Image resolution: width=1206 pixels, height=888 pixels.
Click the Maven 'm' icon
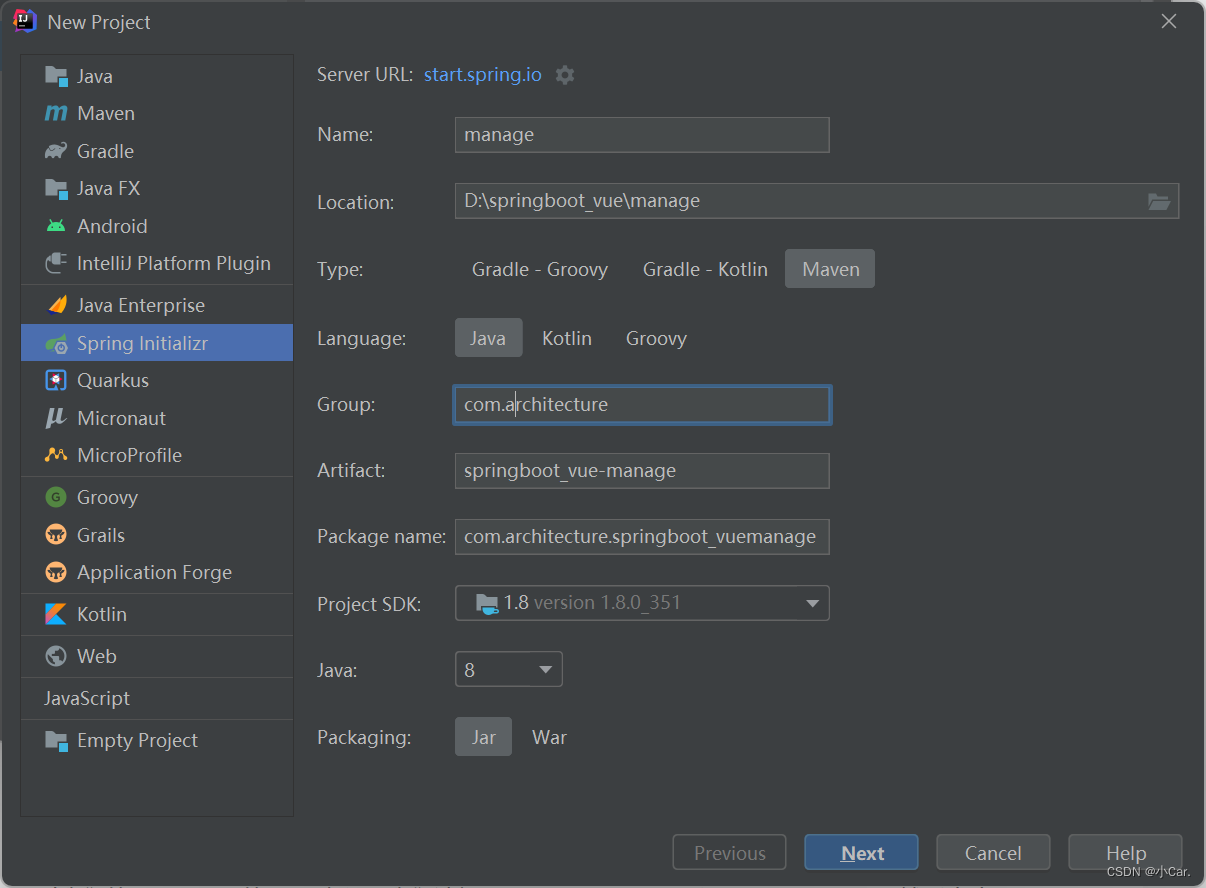pos(56,113)
